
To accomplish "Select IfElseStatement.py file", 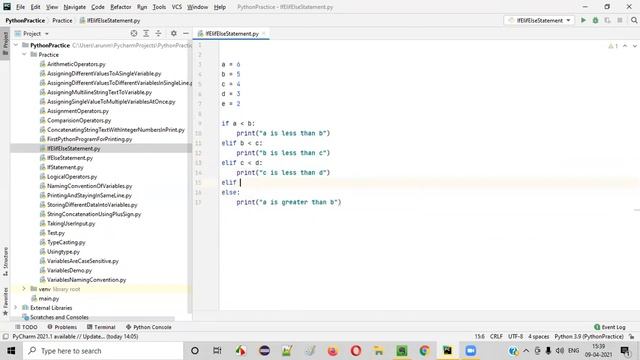I will pyautogui.click(x=70, y=158).
